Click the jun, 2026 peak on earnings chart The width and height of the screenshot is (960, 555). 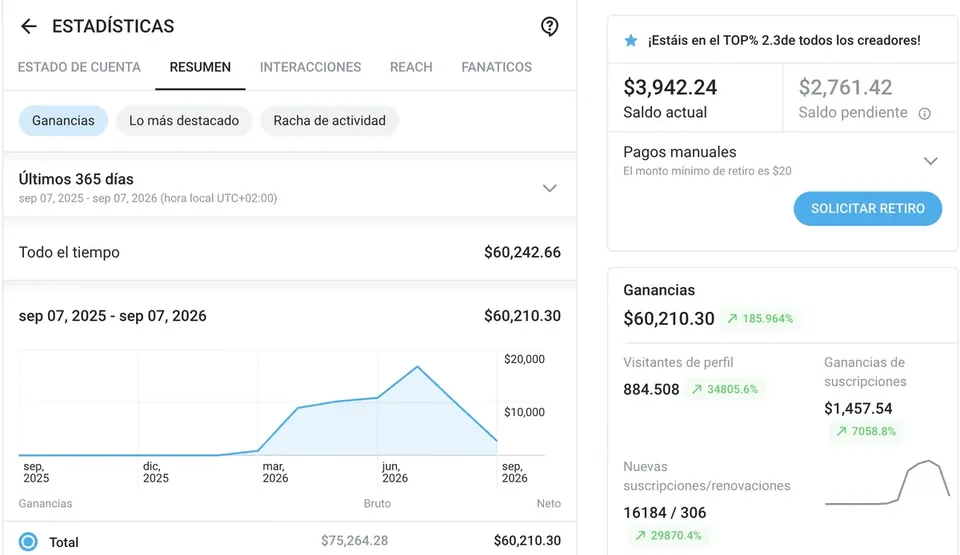pos(418,367)
